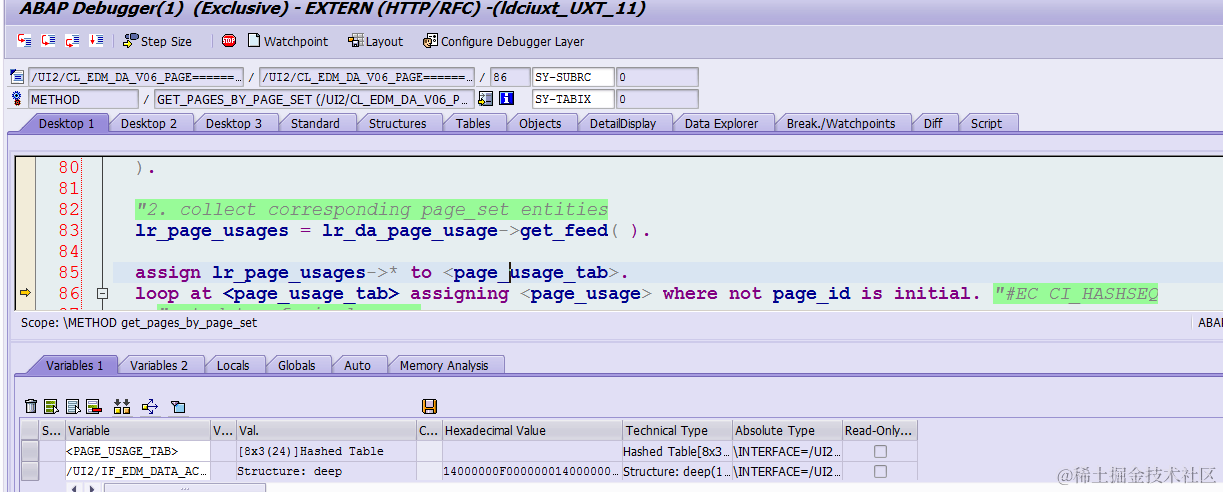Click the second list icon in variables toolbar
1223x492 pixels.
72,406
